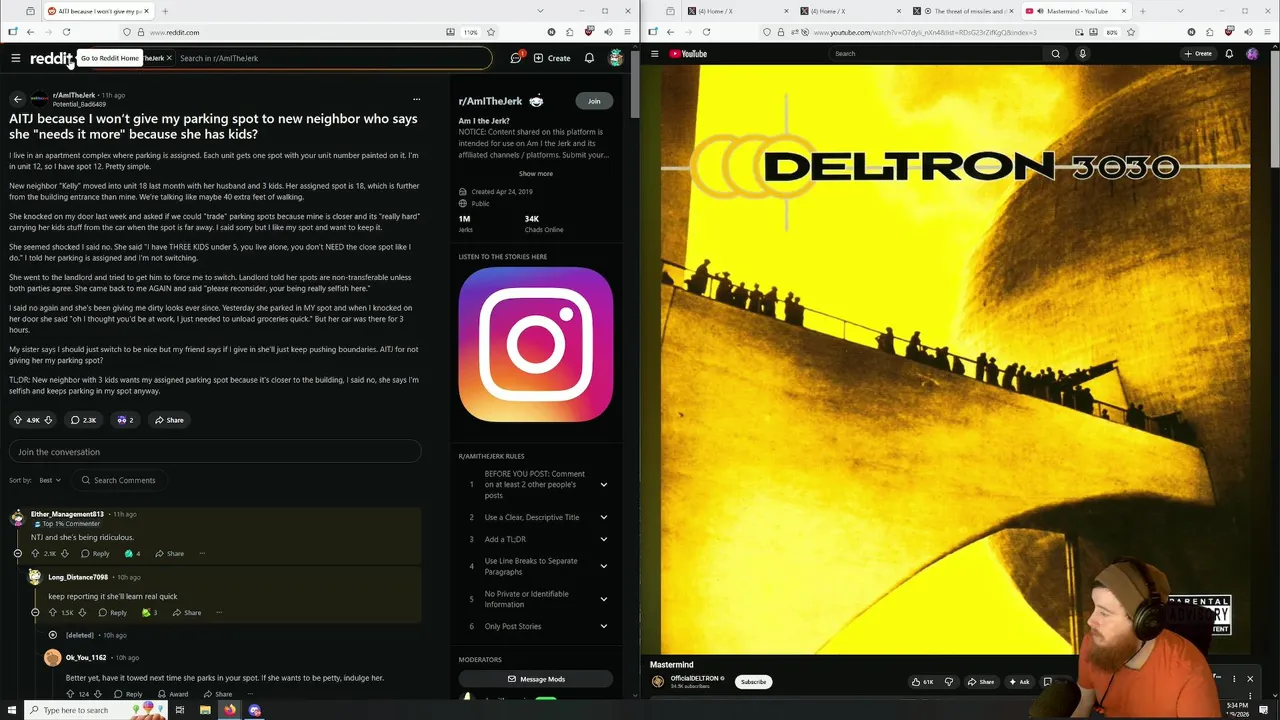Screen dimensions: 1280x720
Task: Like the Mastermind video
Action: 922,682
